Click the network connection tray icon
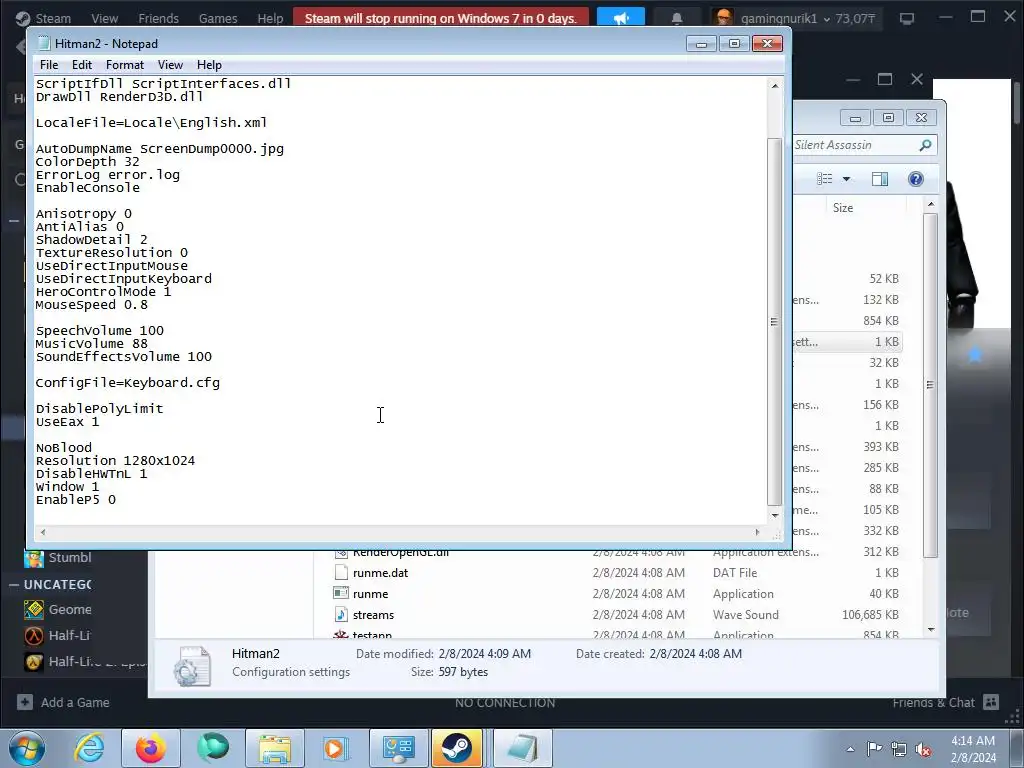 click(899, 749)
